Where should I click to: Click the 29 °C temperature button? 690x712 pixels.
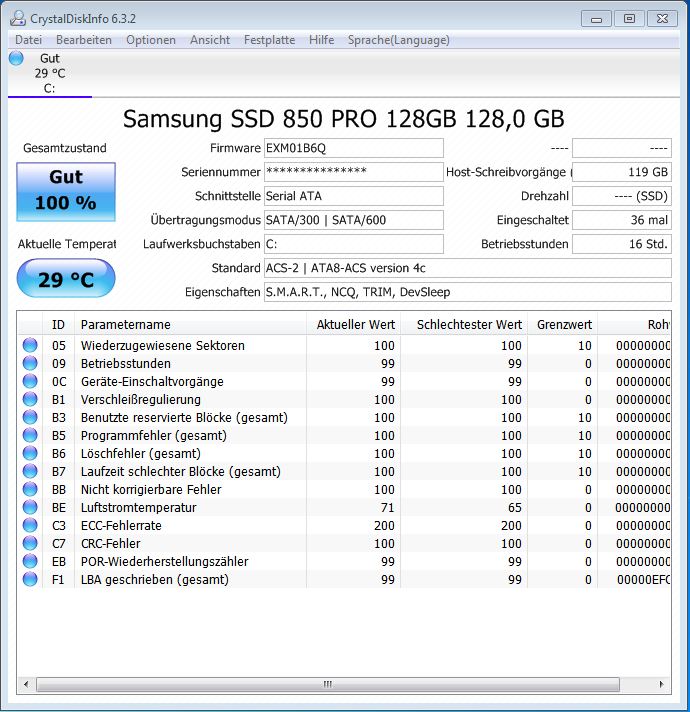pyautogui.click(x=66, y=278)
